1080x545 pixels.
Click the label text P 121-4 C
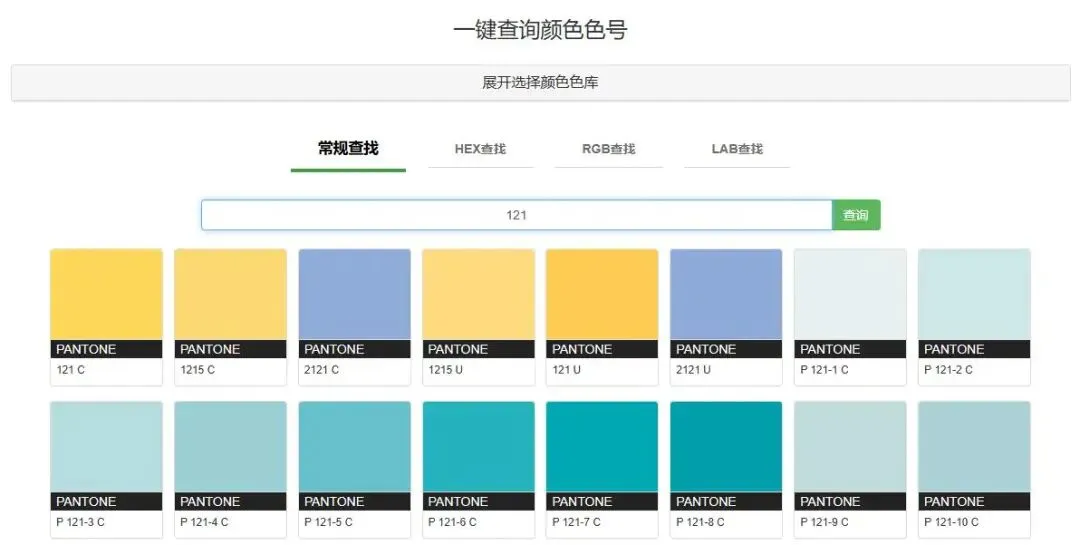(x=205, y=522)
